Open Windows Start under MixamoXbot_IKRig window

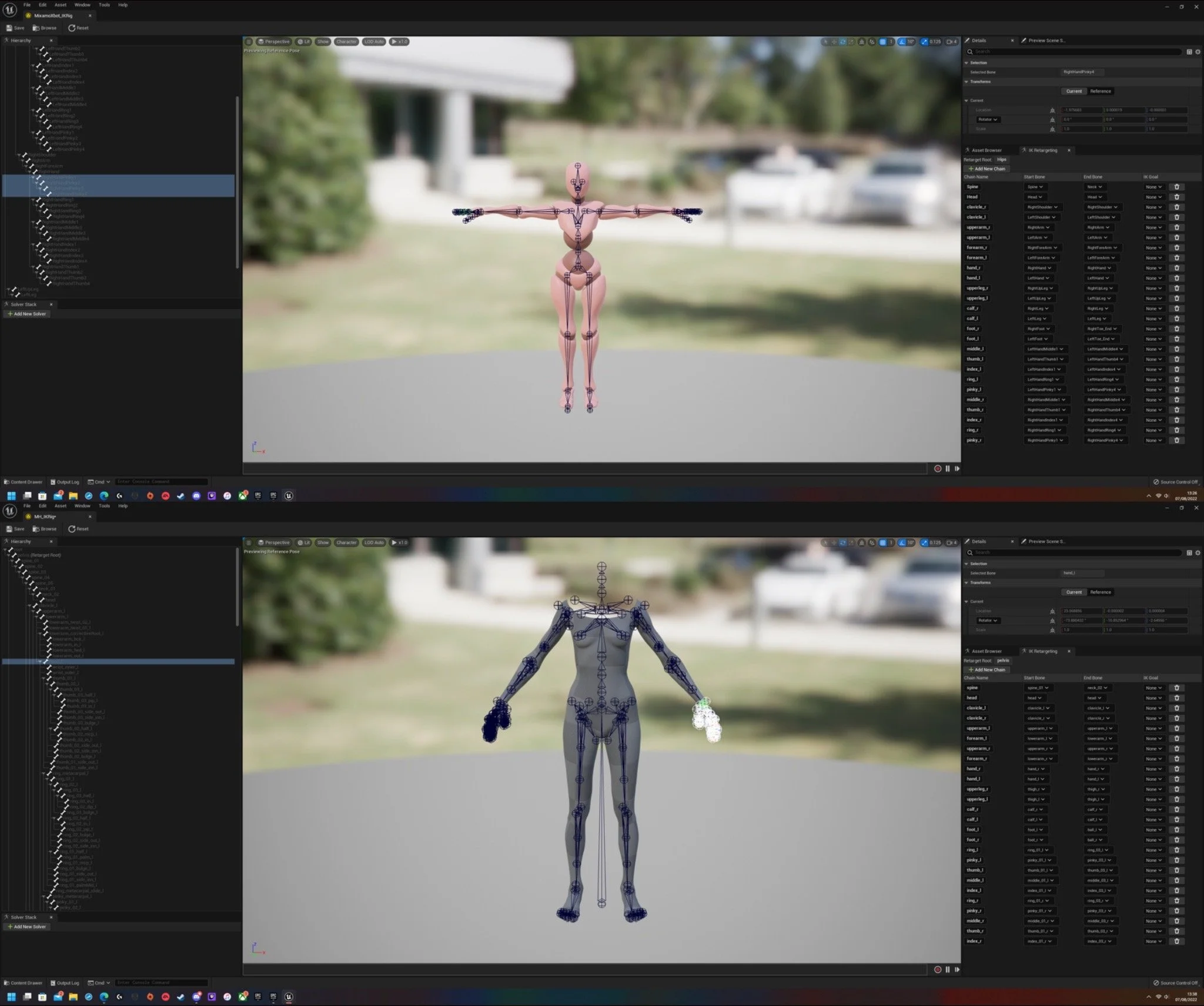point(11,496)
